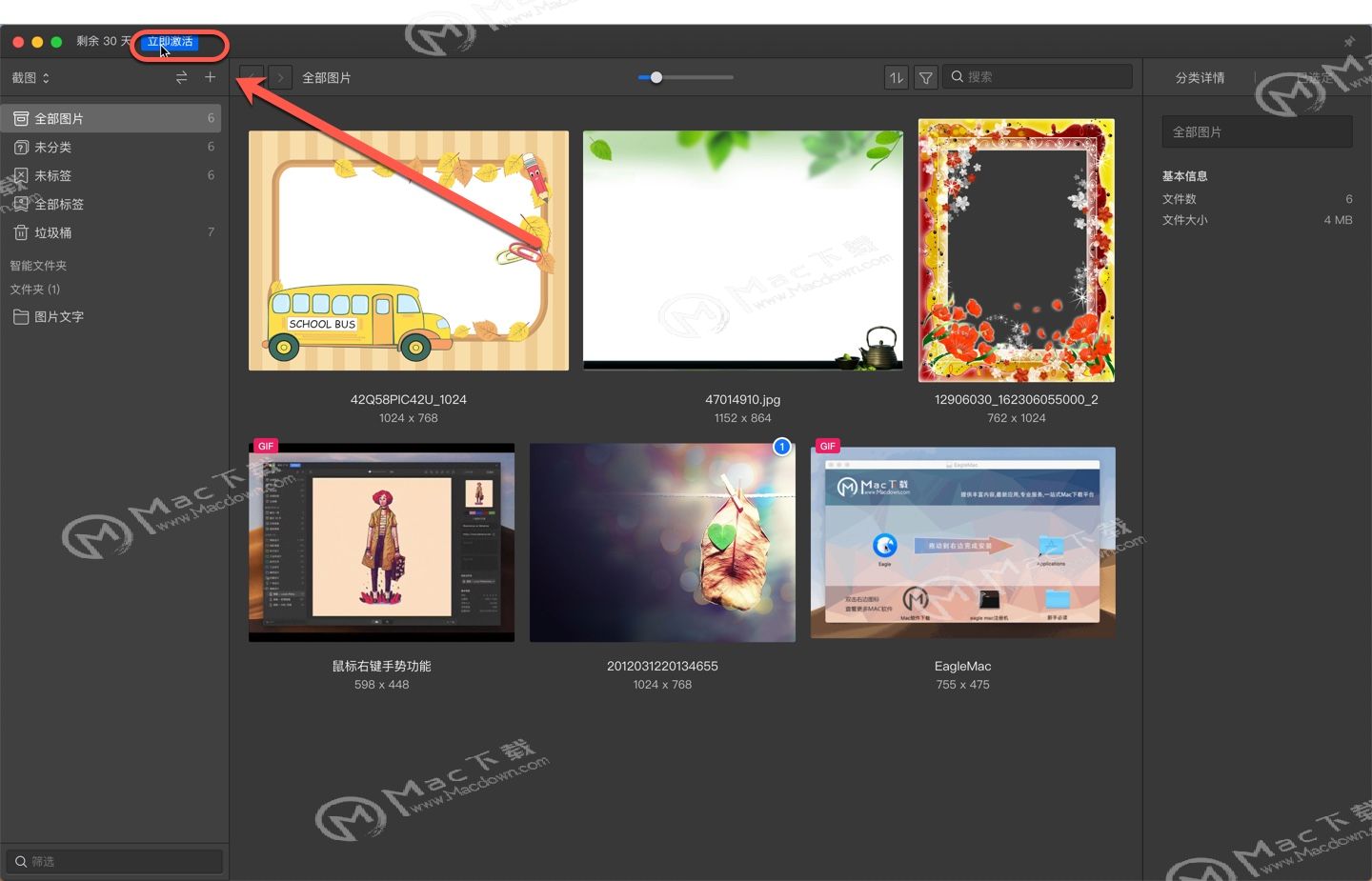This screenshot has height=881, width=1372.
Task: Click the 基本信息 heading
Action: [x=1184, y=176]
